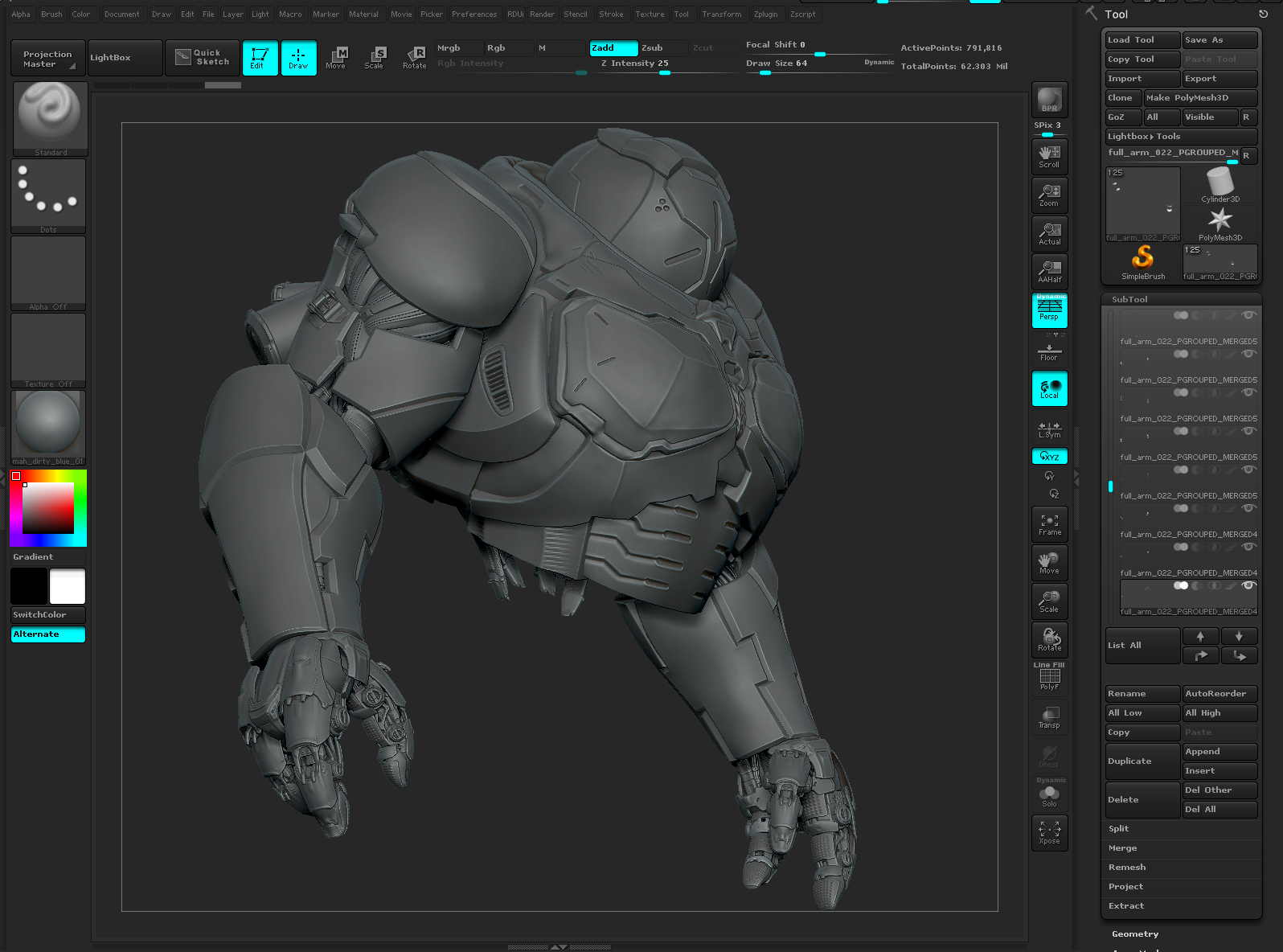Open the Dots stroke selector
Viewport: 1283px width, 952px height.
pos(48,196)
